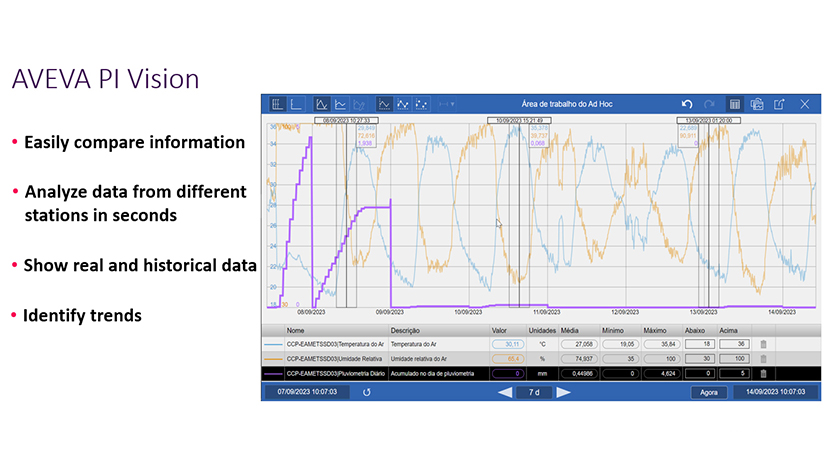Screen dimensions: 832x450
Task: Click value 65,4 for Umidade Relativa
Action: 508,359
